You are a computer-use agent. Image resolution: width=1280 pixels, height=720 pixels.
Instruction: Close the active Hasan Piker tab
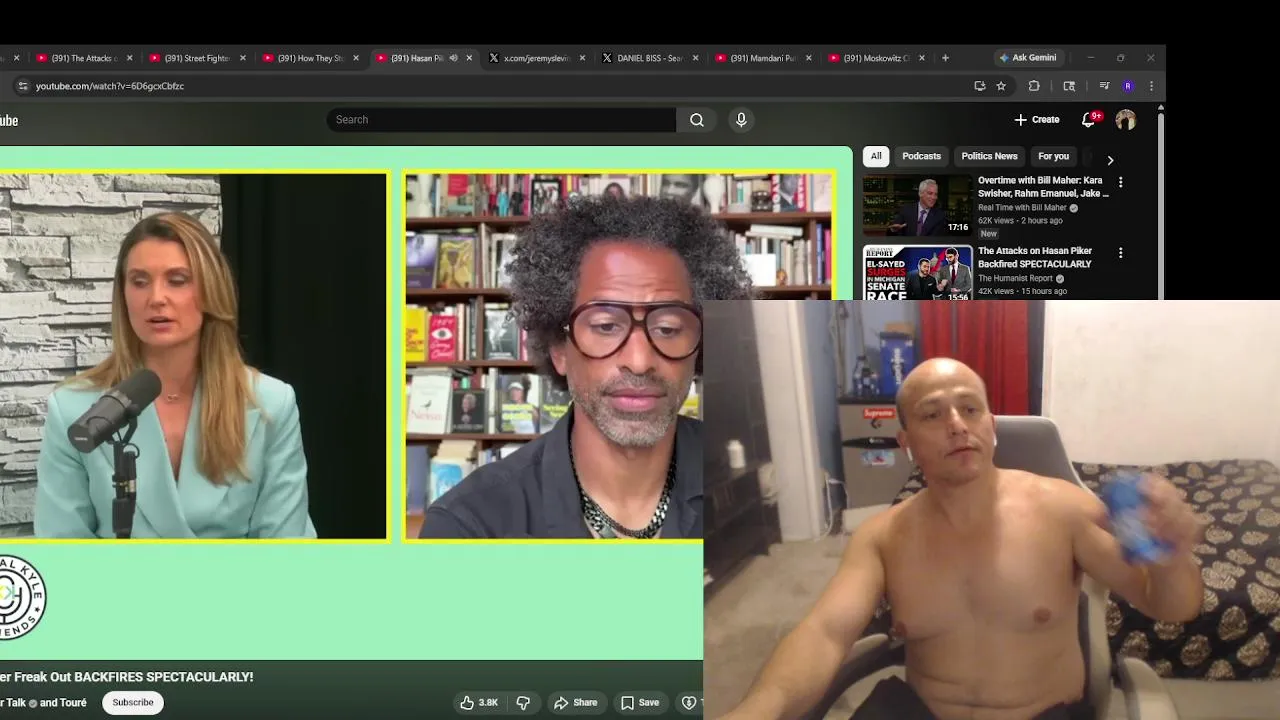pyautogui.click(x=469, y=58)
